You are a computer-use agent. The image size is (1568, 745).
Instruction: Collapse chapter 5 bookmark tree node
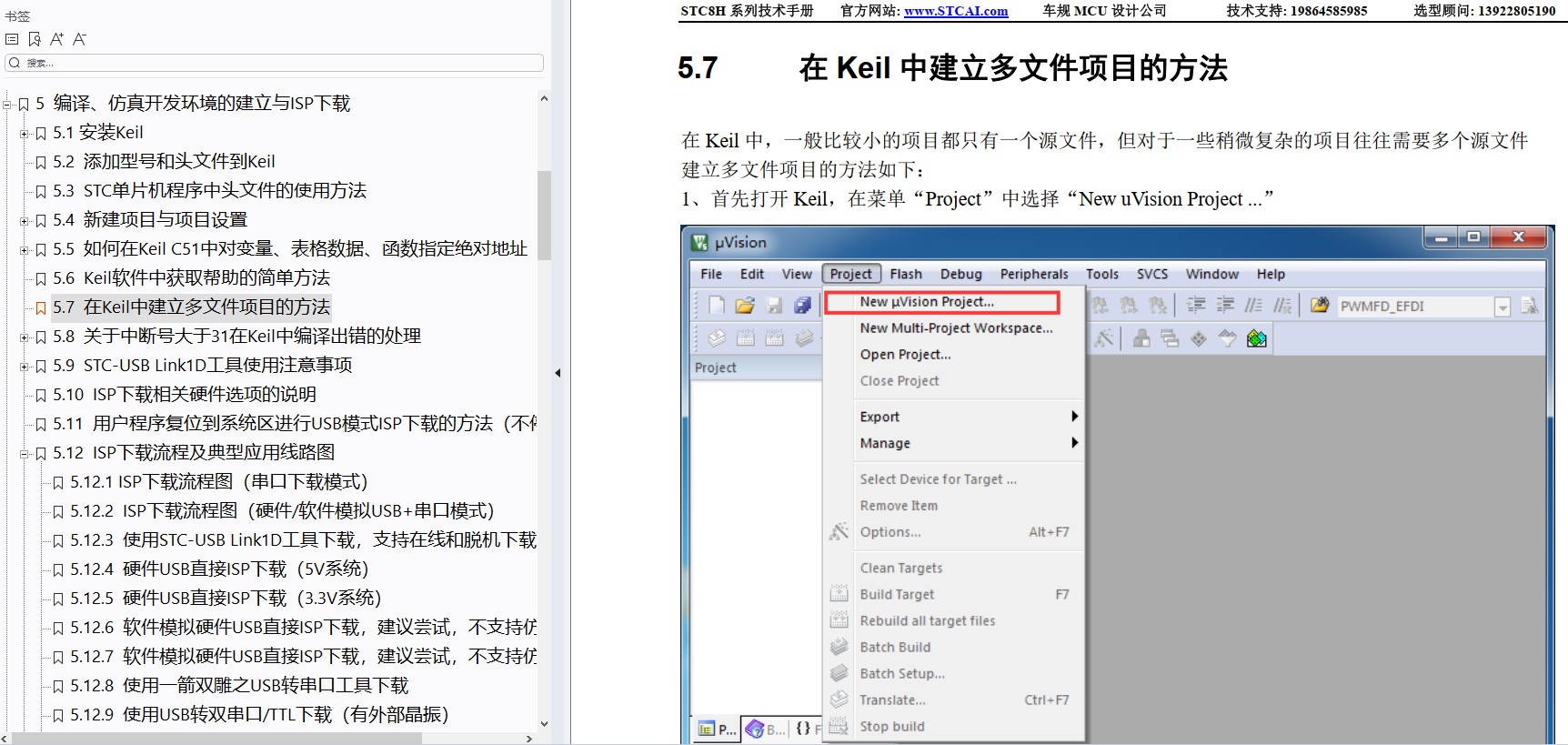click(x=7, y=105)
